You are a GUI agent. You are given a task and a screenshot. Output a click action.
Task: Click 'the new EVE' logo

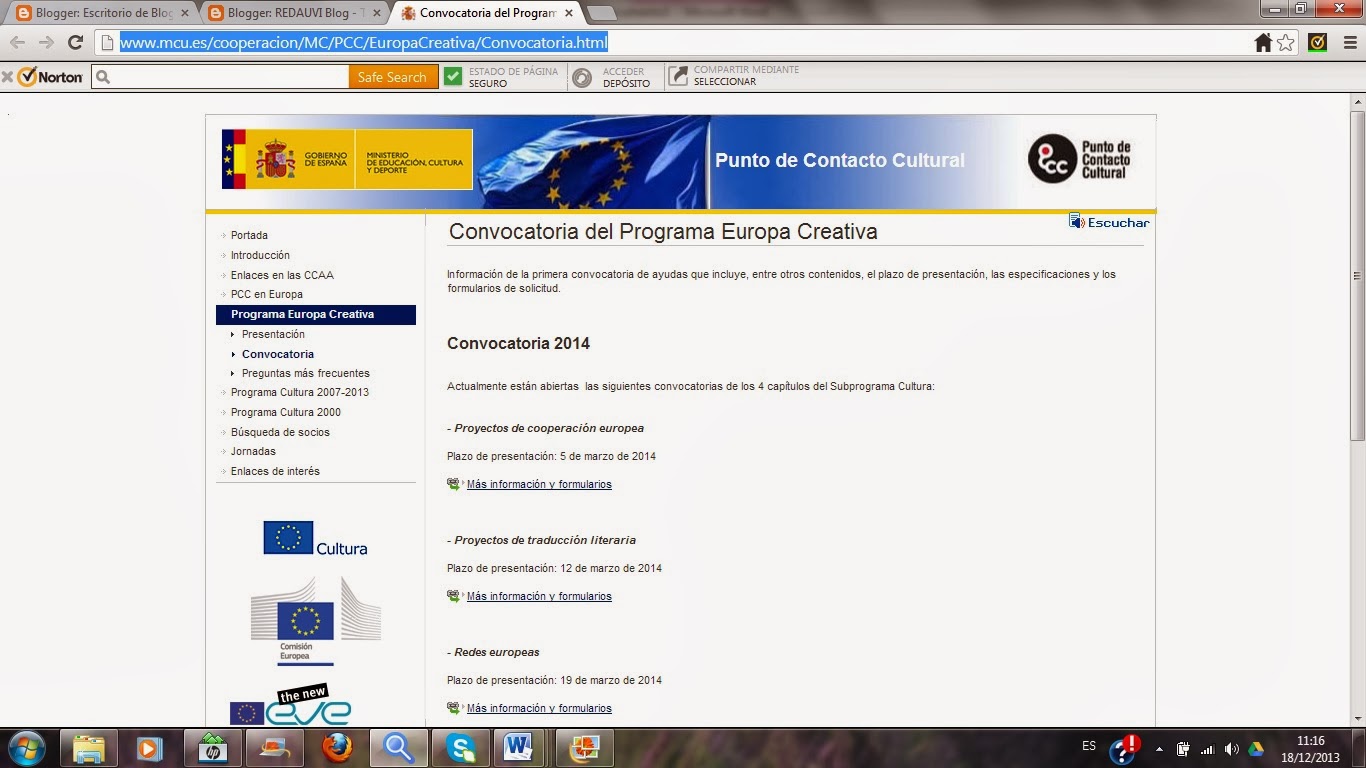tap(291, 704)
